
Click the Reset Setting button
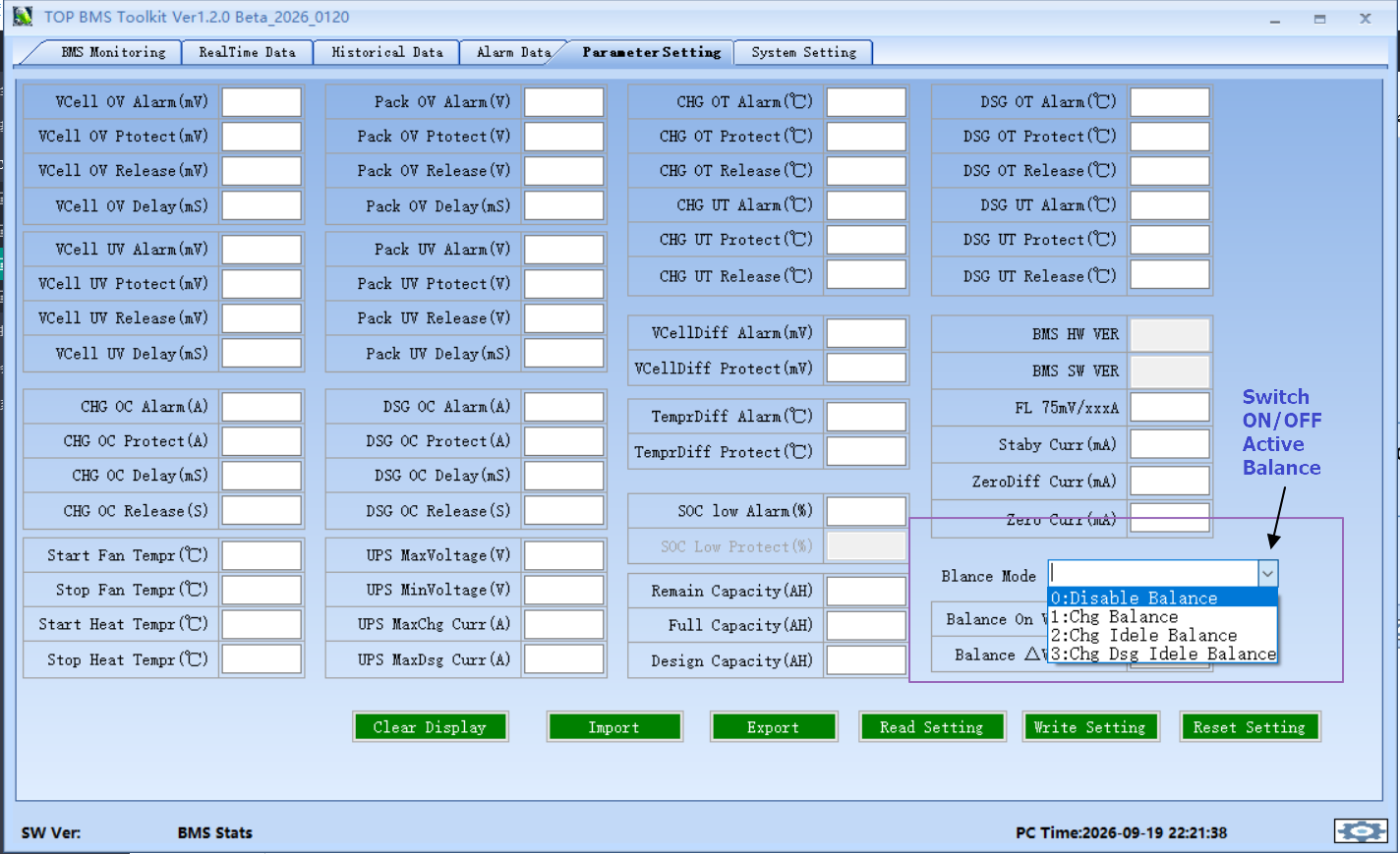tap(1249, 727)
